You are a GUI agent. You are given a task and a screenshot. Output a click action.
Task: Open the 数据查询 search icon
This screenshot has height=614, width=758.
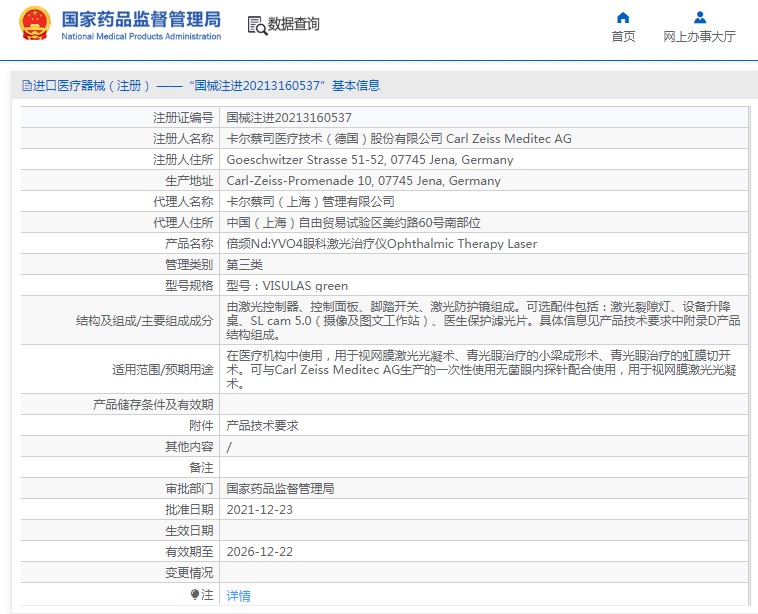point(257,25)
